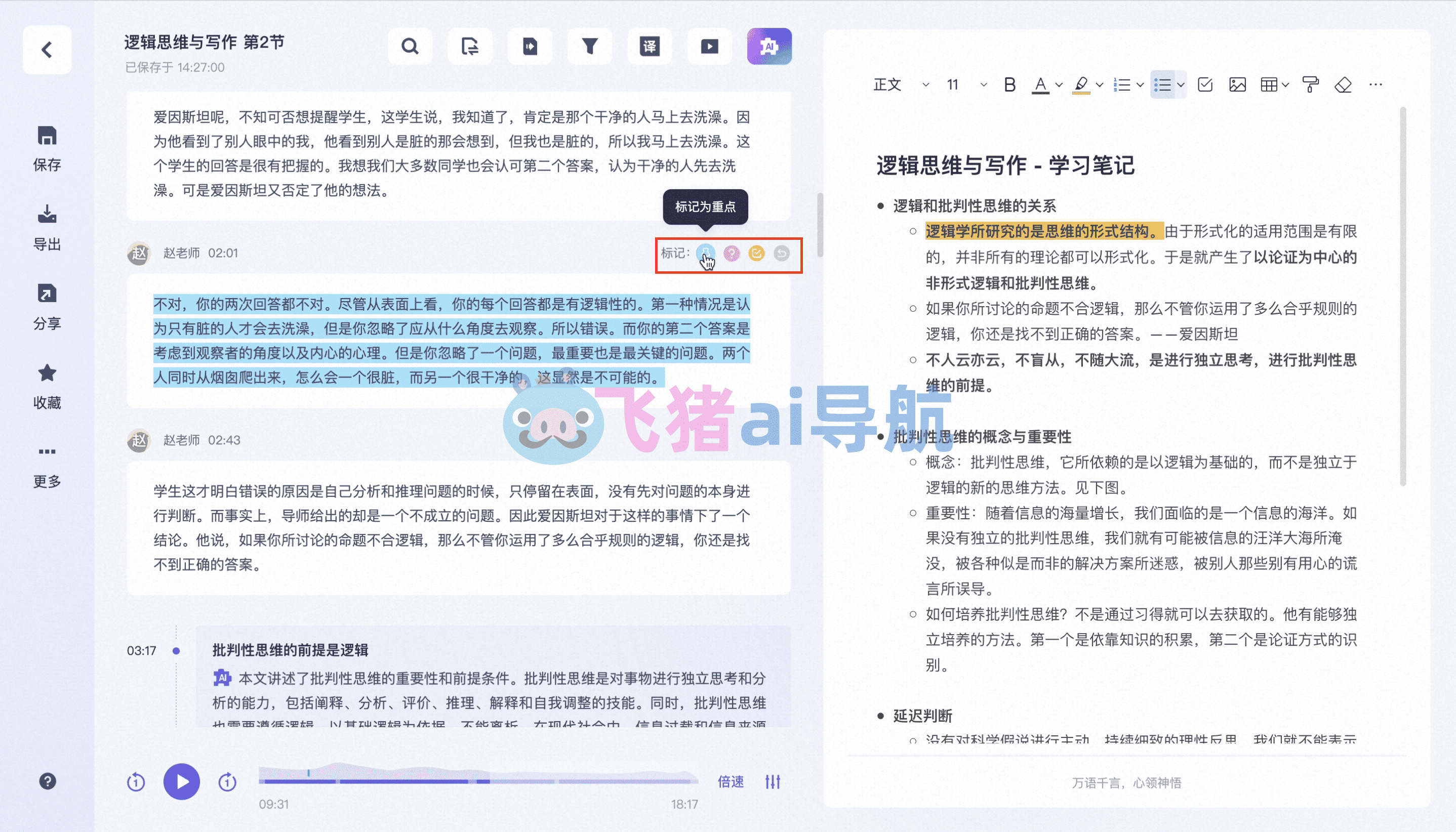
Task: Click the 赵老师 02:01 speaker avatar
Action: click(x=139, y=253)
